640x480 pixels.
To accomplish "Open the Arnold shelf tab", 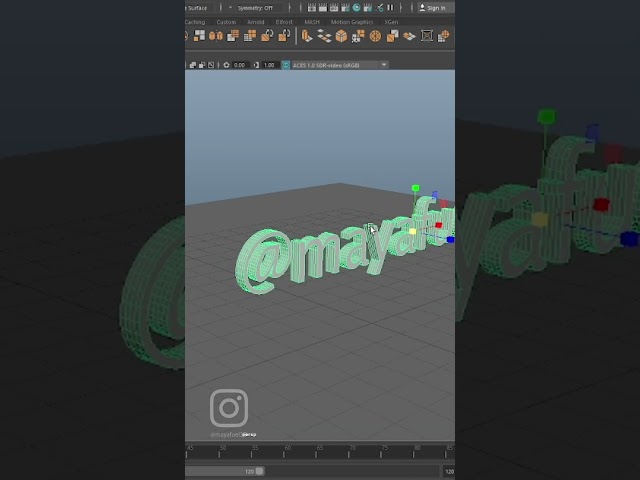I will (x=256, y=22).
